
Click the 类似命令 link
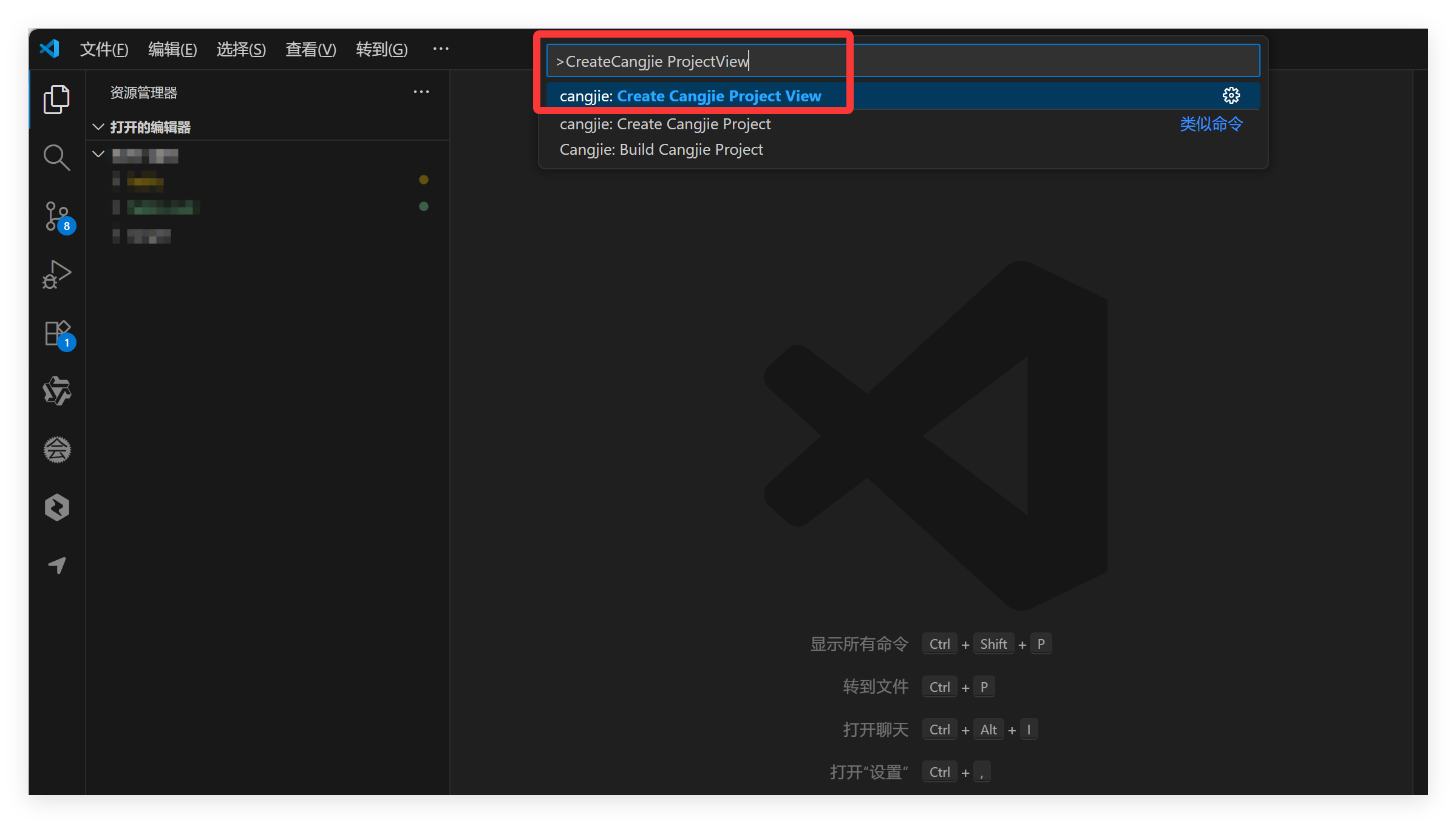tap(1211, 124)
